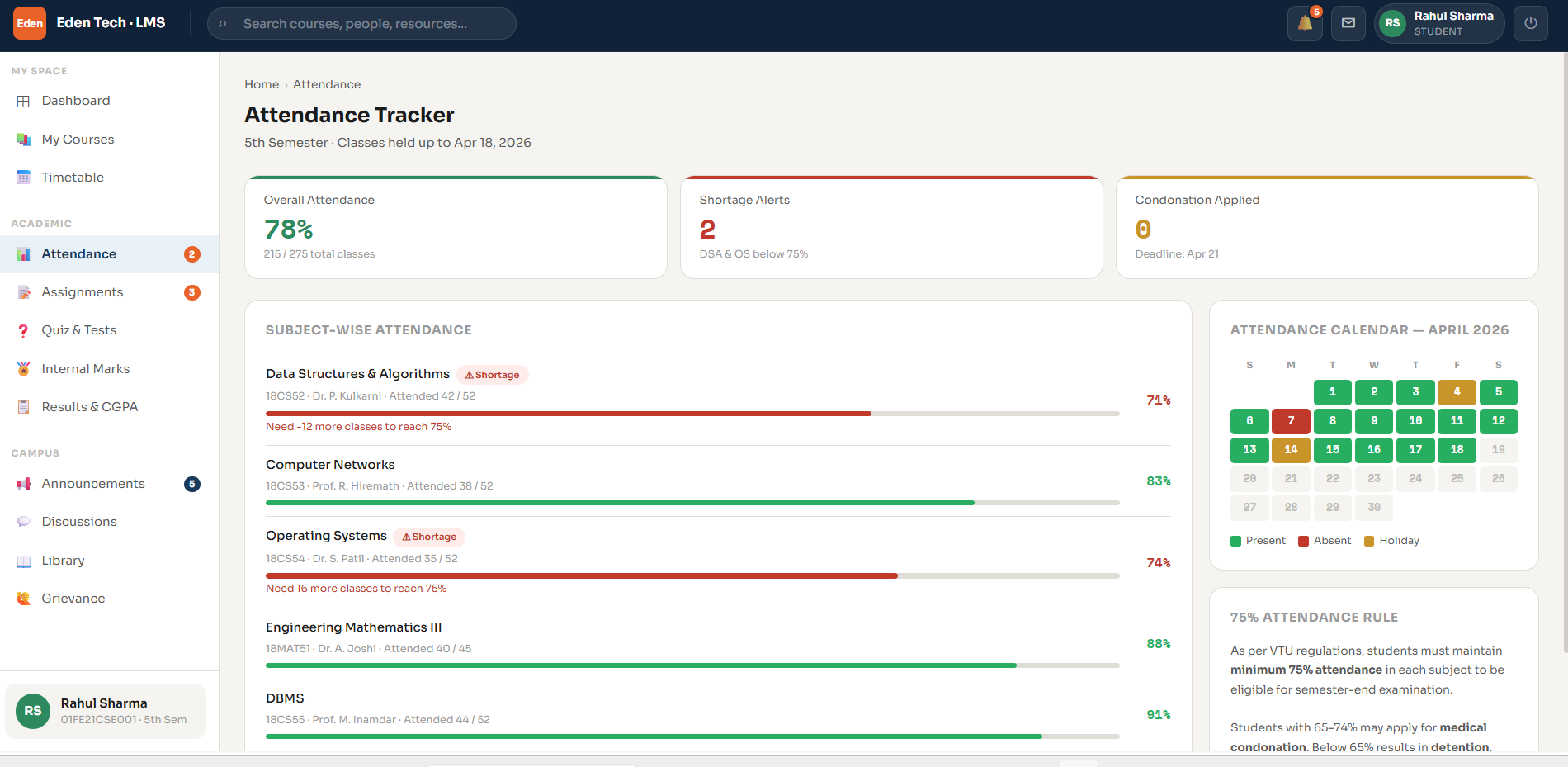The width and height of the screenshot is (1568, 767).
Task: Open the Dashboard menu item
Action: [109, 101]
